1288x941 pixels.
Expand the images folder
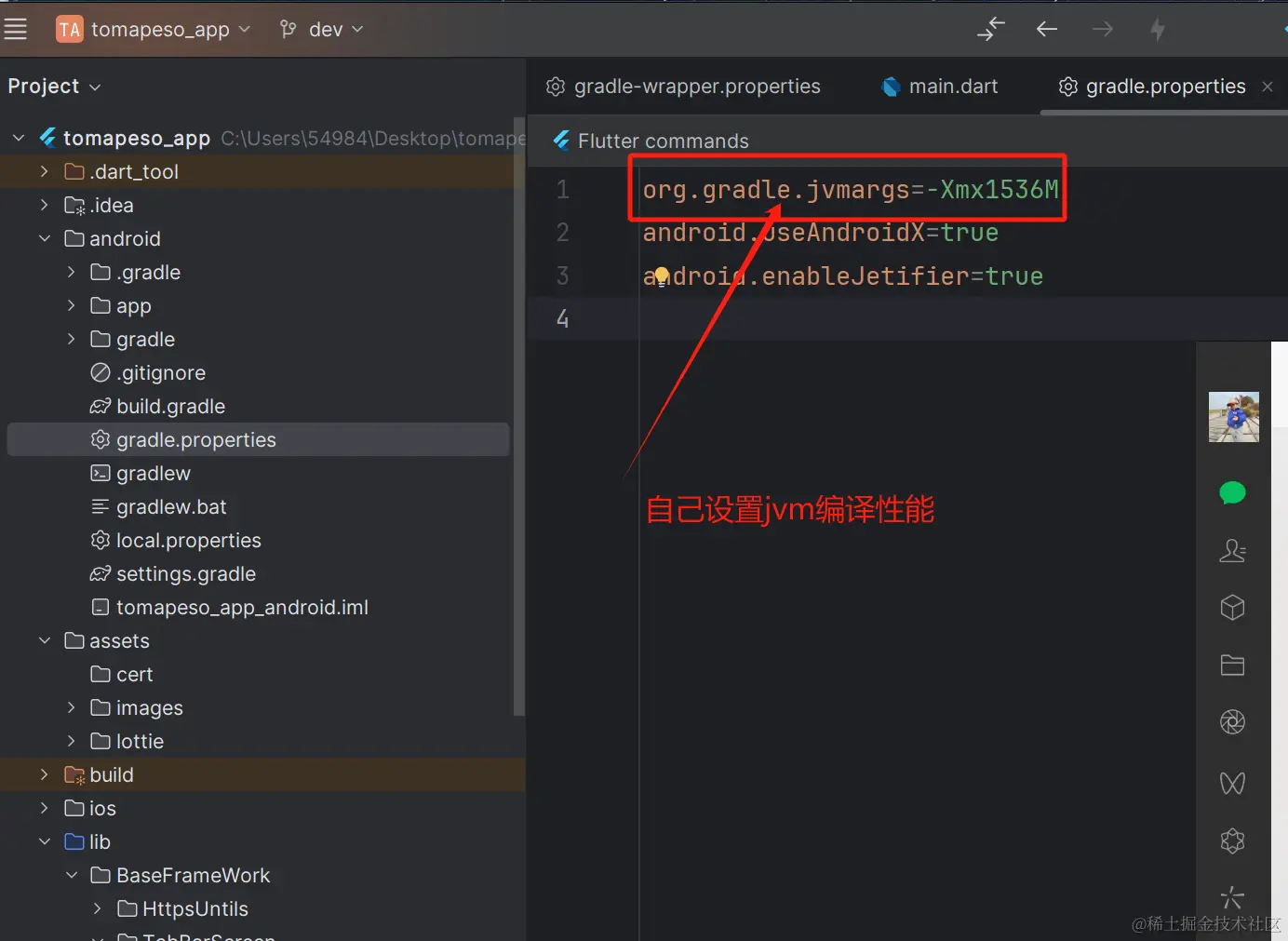pyautogui.click(x=71, y=707)
